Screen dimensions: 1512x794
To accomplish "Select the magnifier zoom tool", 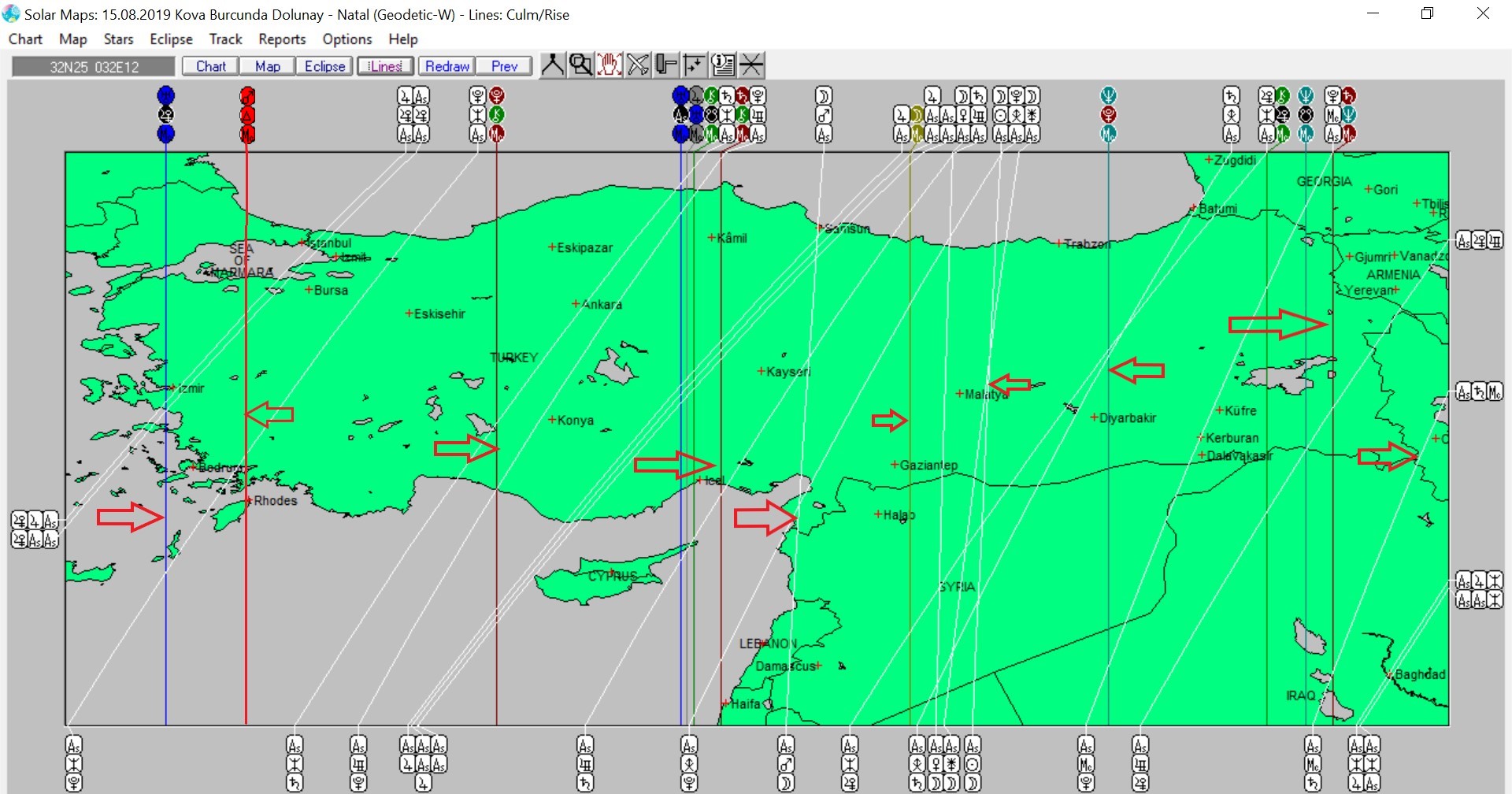I will coord(580,65).
